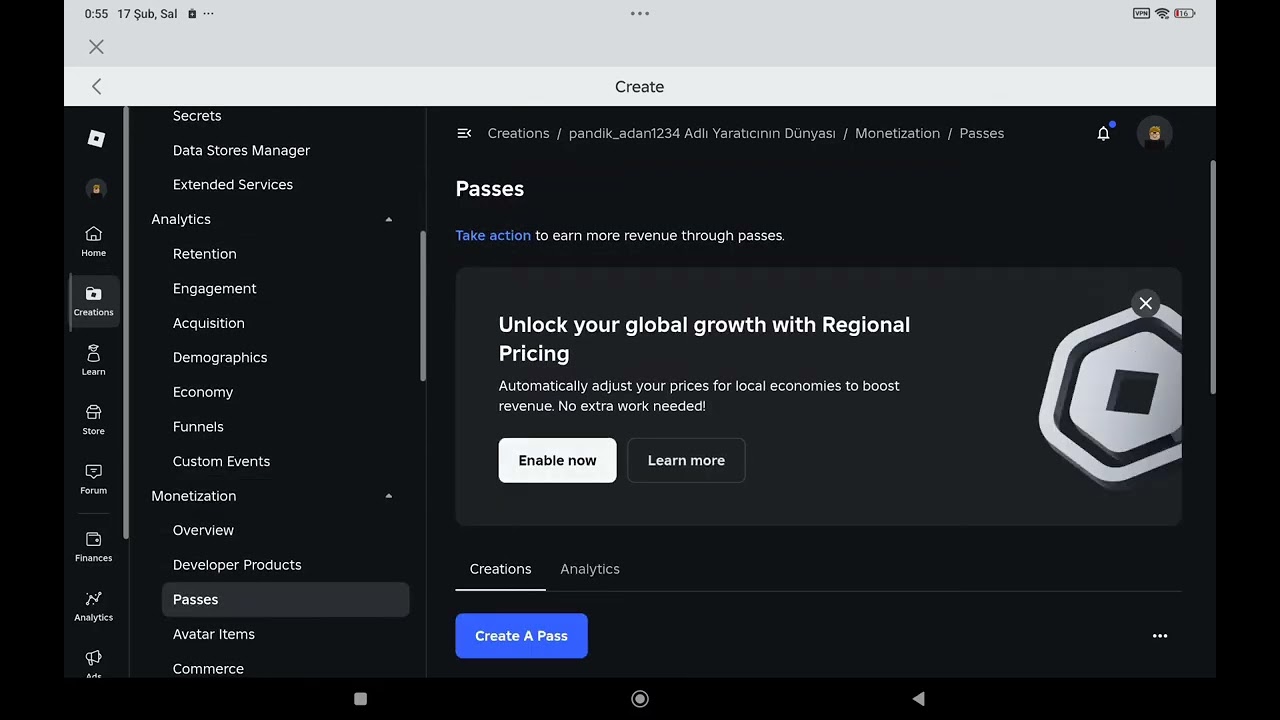Follow the Take action link
The image size is (1280, 720).
pyautogui.click(x=493, y=235)
